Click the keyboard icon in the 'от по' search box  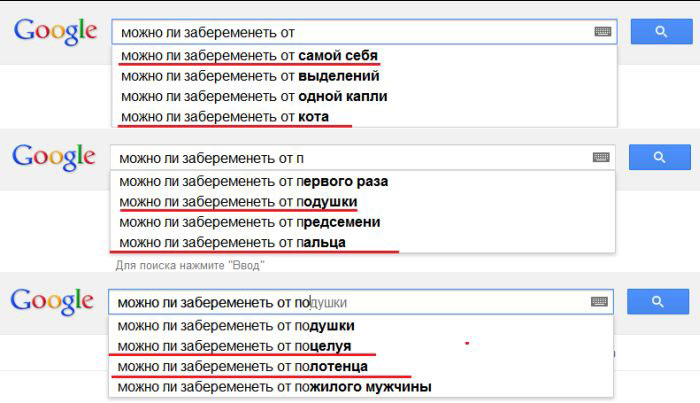[x=600, y=301]
